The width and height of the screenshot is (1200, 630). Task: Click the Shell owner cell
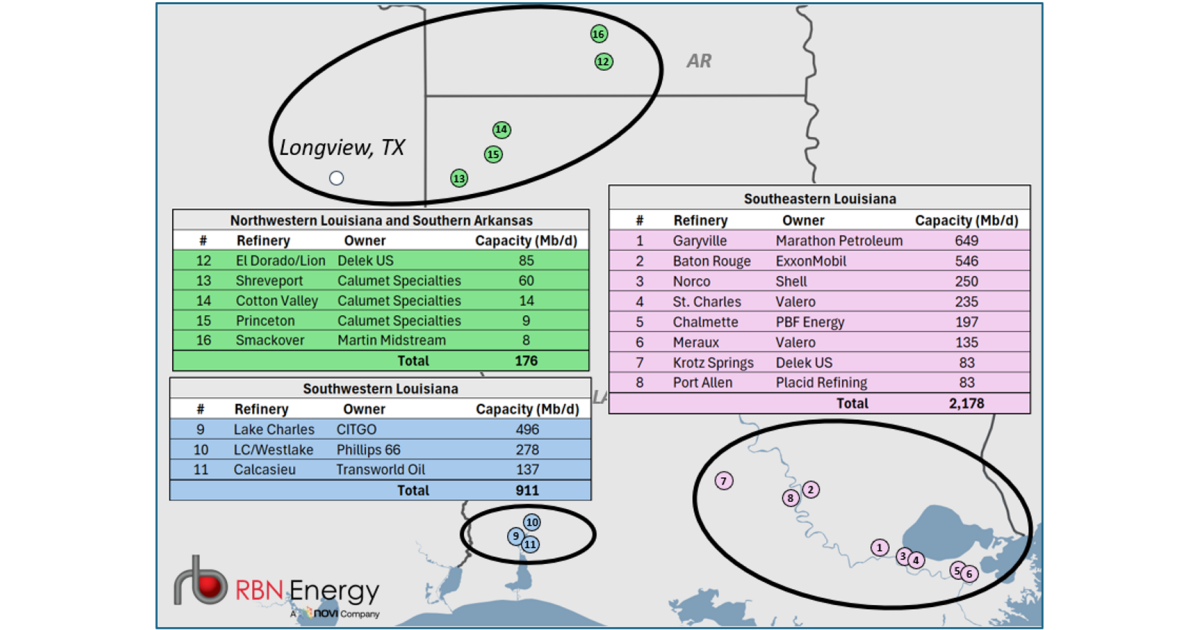[x=793, y=281]
